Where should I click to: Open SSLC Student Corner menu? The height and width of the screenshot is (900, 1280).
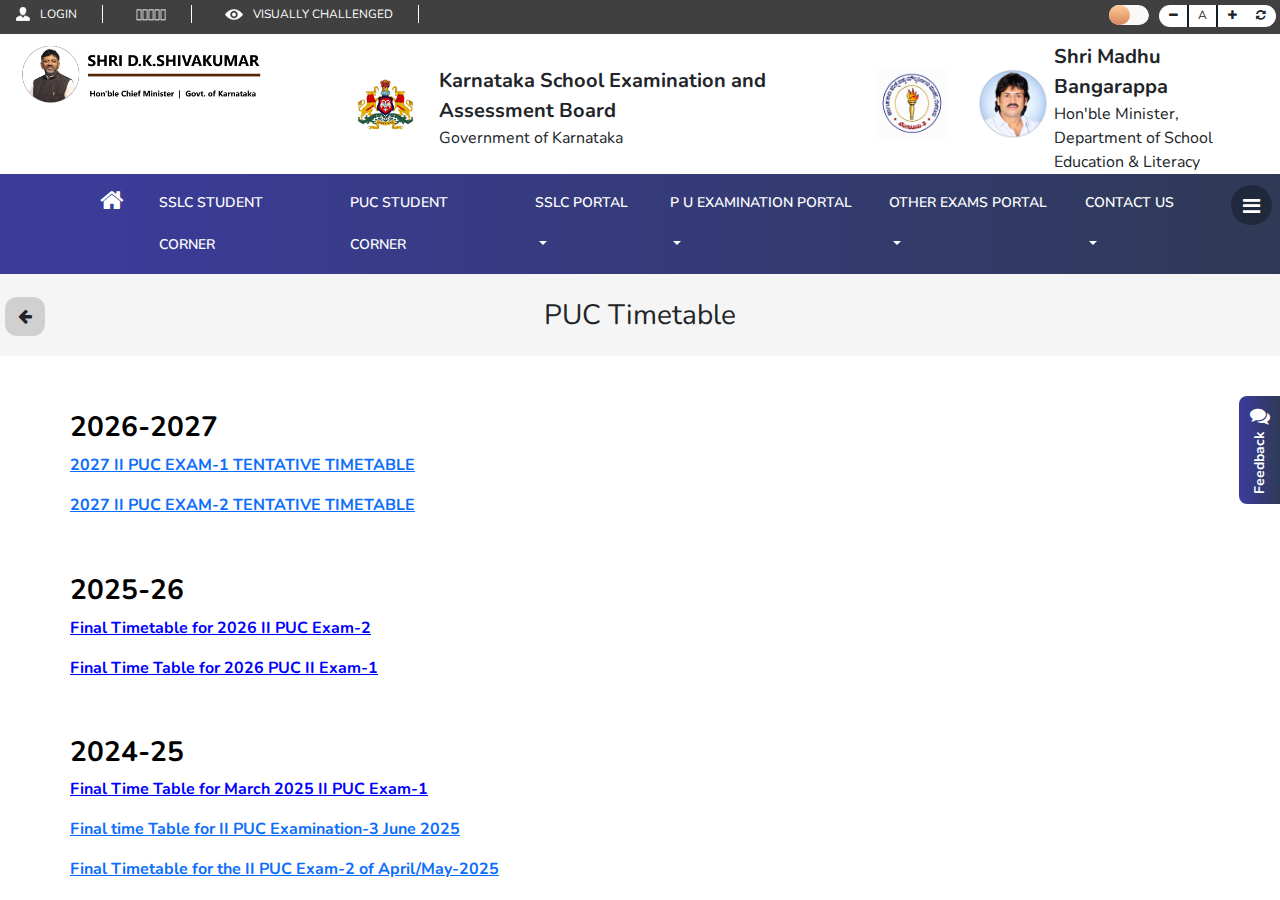click(210, 223)
